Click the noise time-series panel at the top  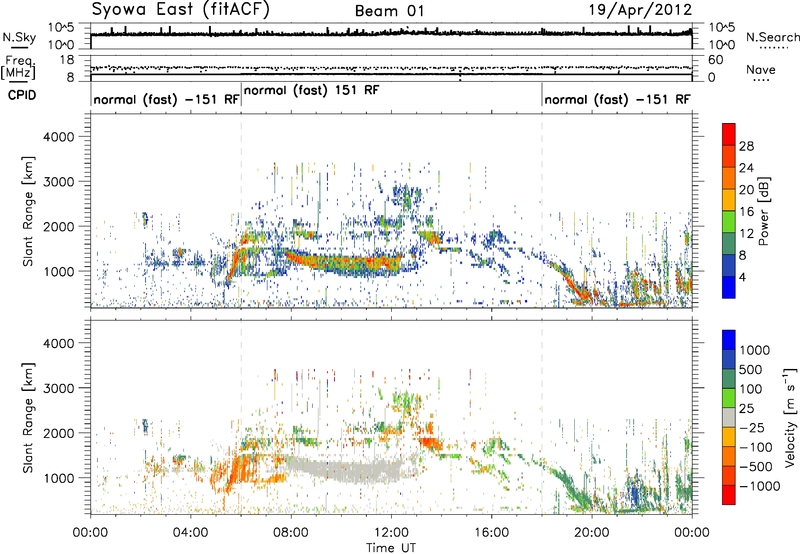(391, 36)
